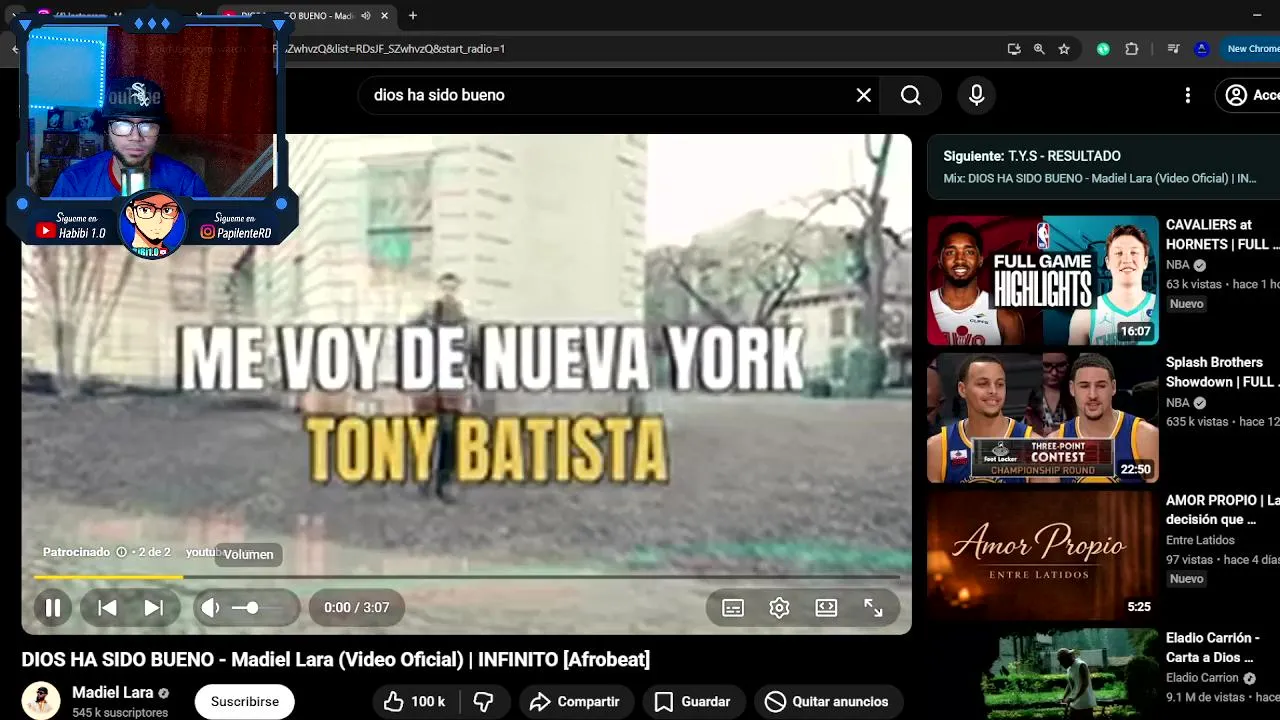Mute the video with the speaker icon
The height and width of the screenshot is (720, 1280).
click(210, 607)
